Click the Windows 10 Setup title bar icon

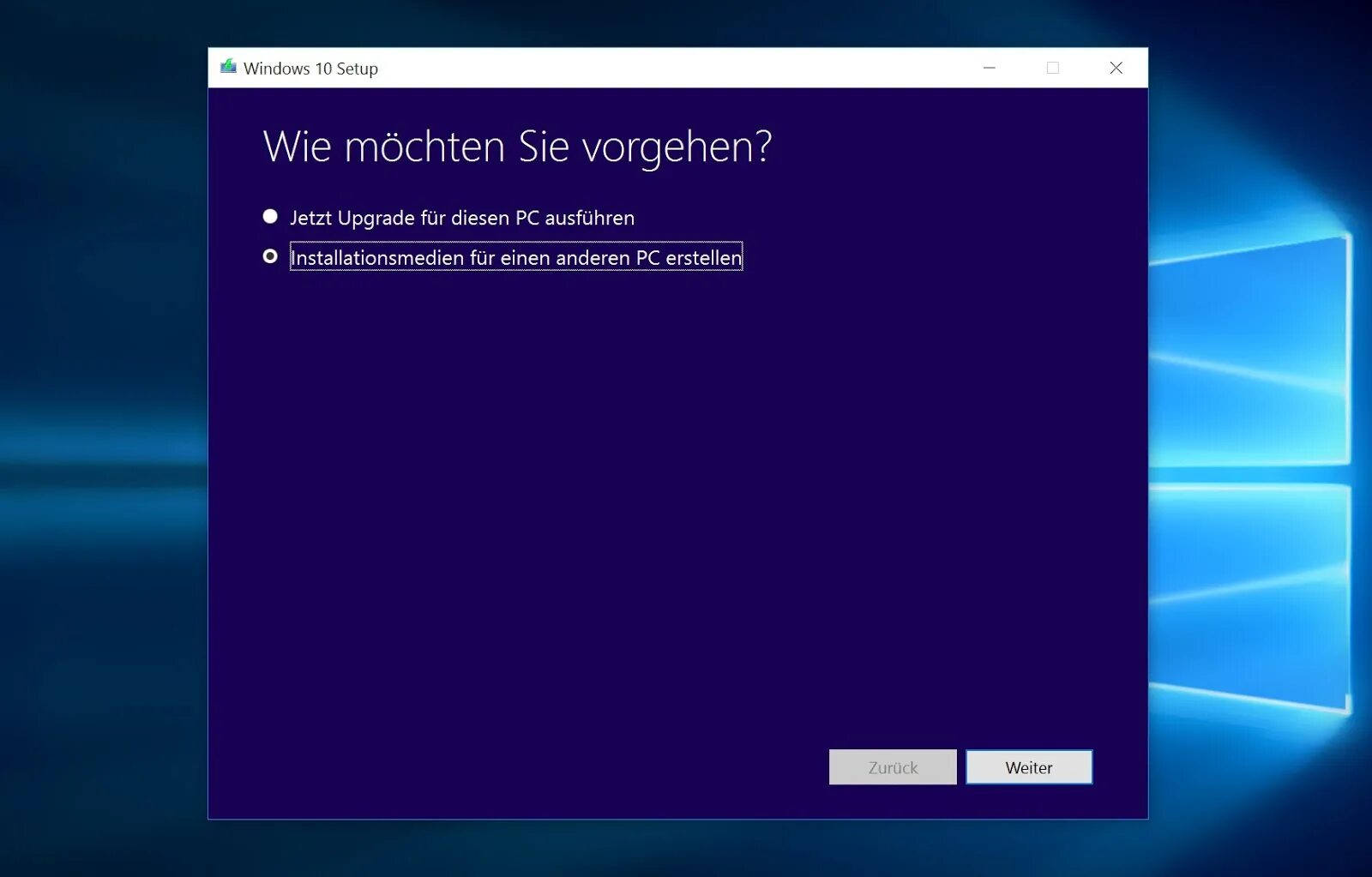pyautogui.click(x=228, y=67)
